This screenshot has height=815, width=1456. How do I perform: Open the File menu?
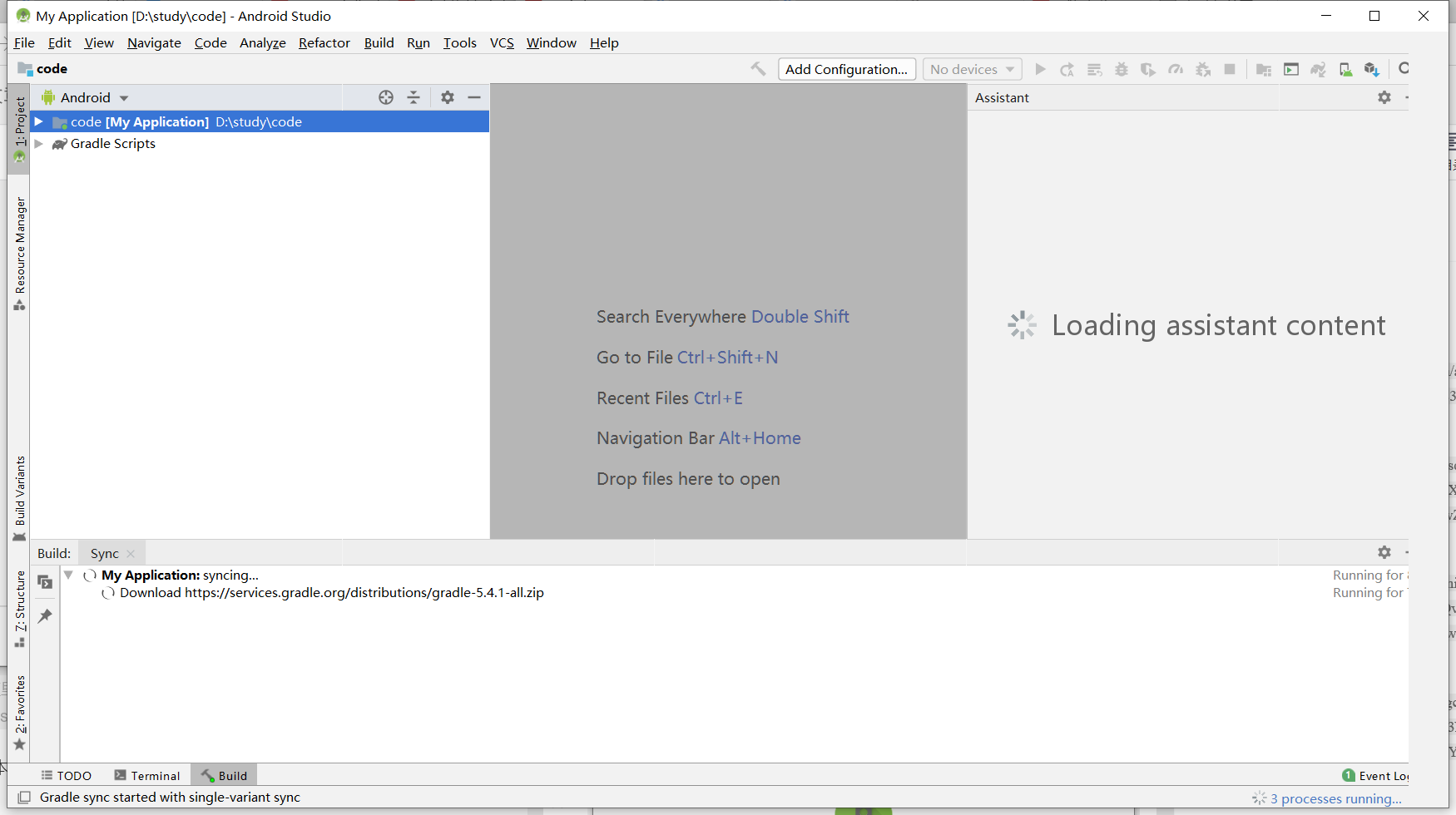24,43
